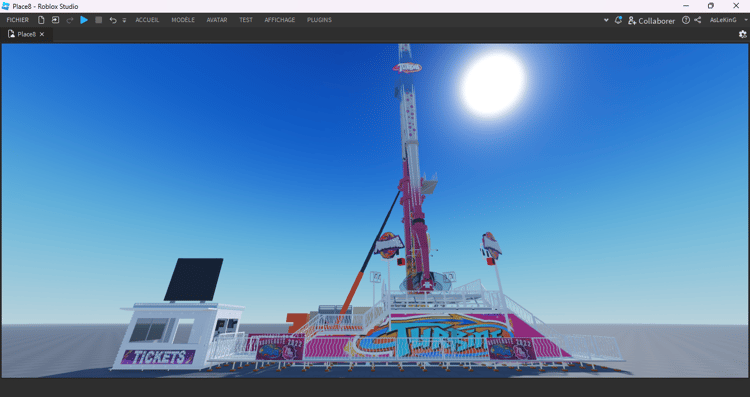Open the FICHIER menu
The width and height of the screenshot is (750, 397).
(x=18, y=20)
